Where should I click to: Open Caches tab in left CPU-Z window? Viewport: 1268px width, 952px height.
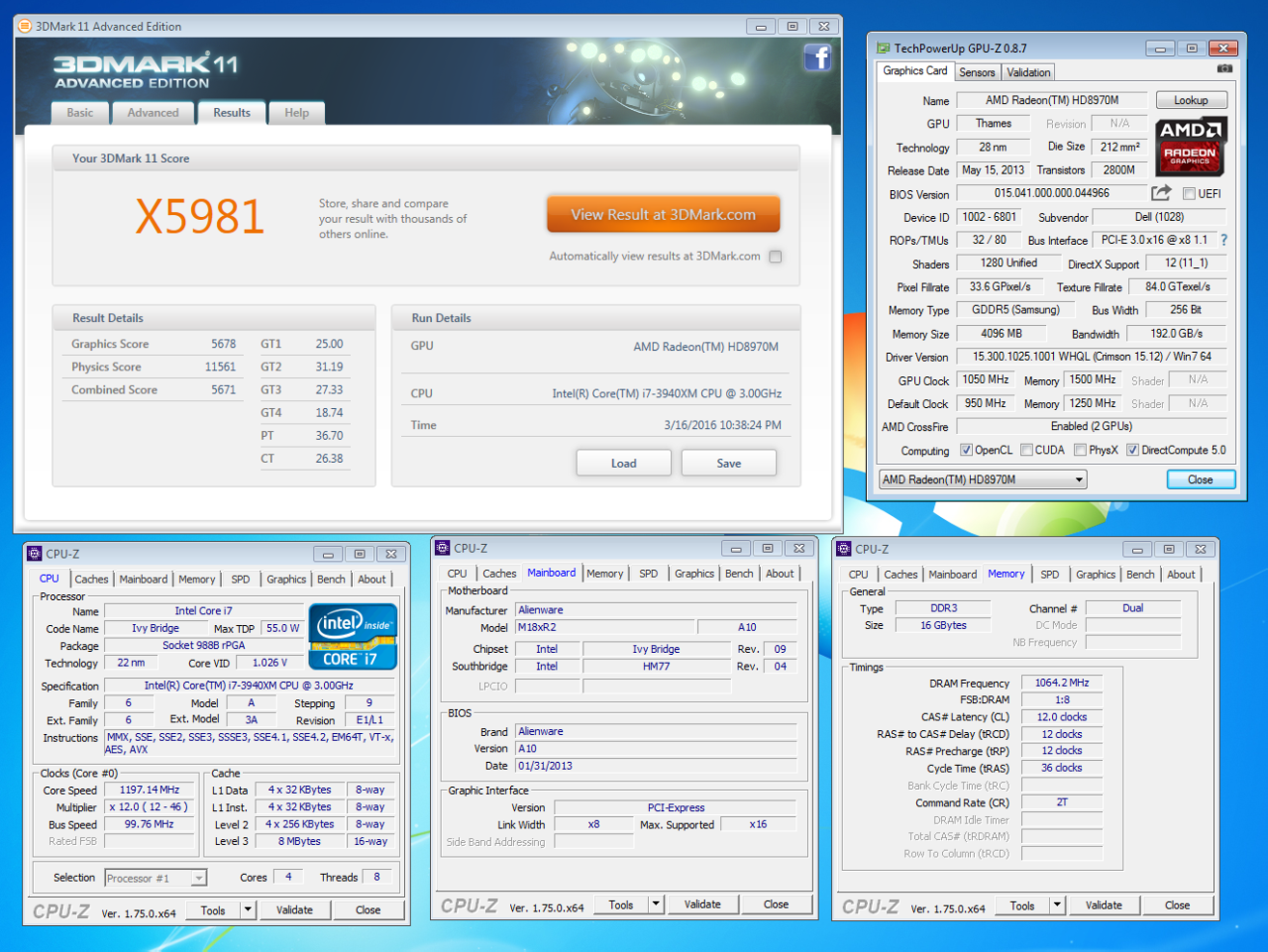tap(91, 580)
